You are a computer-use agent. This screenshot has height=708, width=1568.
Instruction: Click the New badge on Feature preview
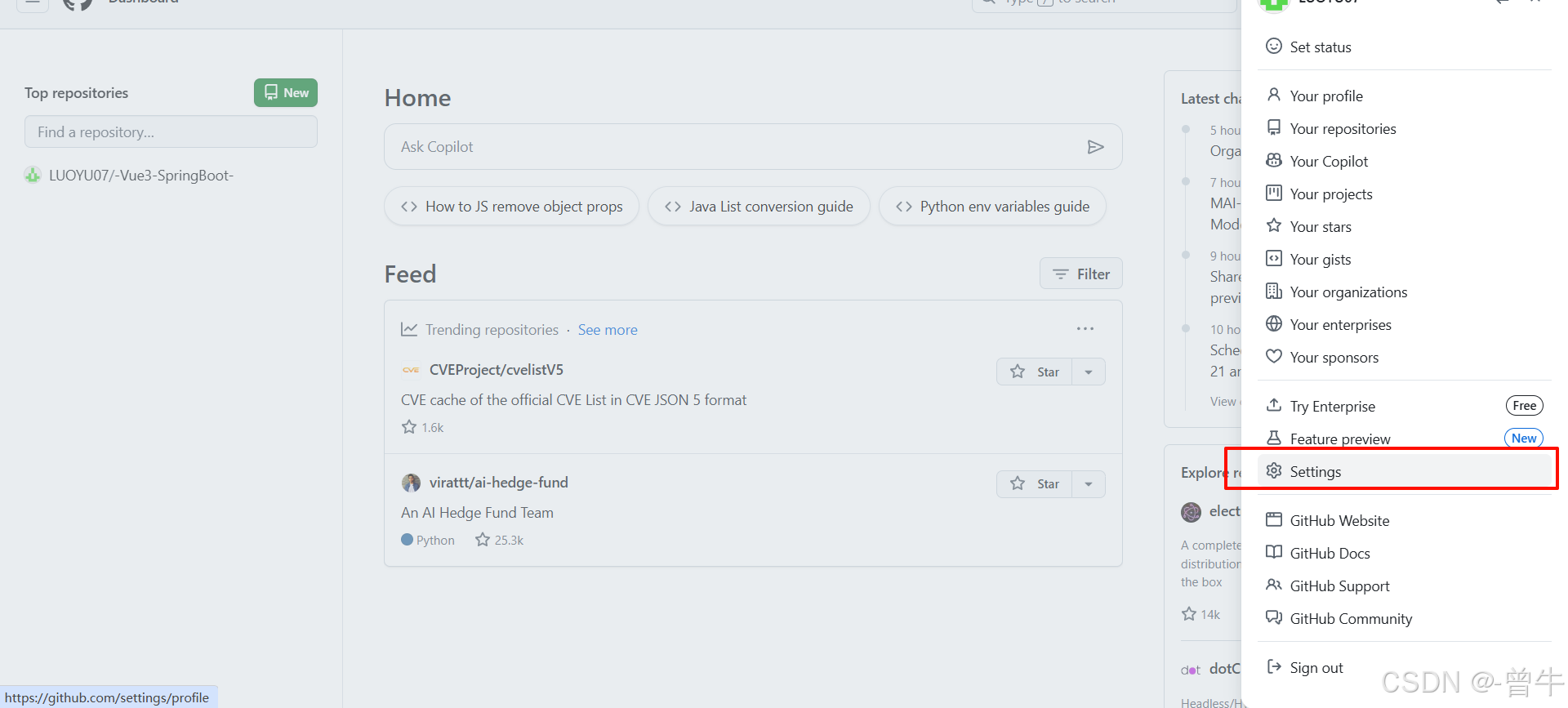(x=1524, y=439)
